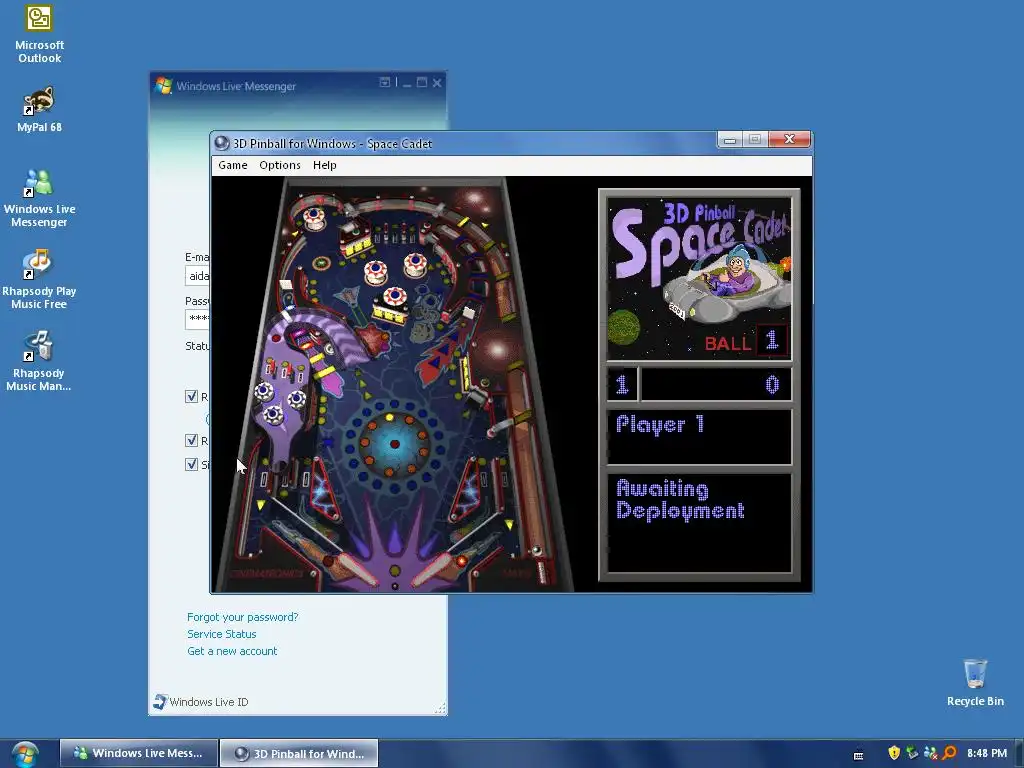Toggle the third Messenger sign-in checkbox
This screenshot has height=768, width=1024.
click(x=191, y=464)
